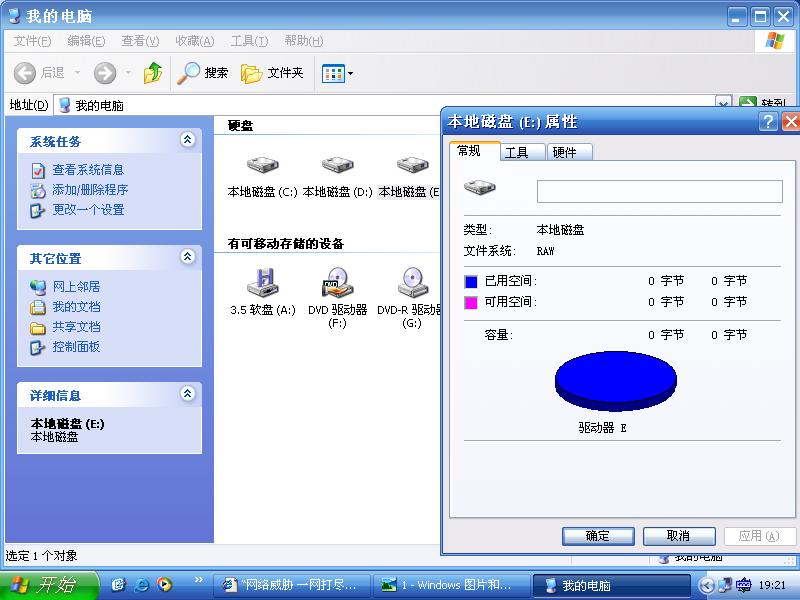Collapse the 详细信息 panel
This screenshot has height=600, width=800.
[x=188, y=393]
